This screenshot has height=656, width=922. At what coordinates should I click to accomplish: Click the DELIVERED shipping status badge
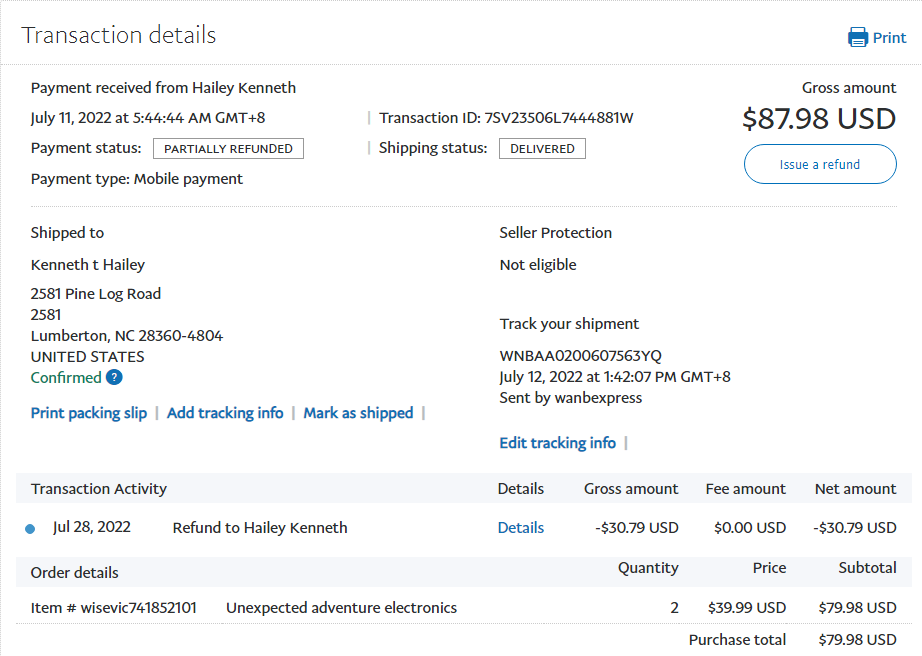542,149
